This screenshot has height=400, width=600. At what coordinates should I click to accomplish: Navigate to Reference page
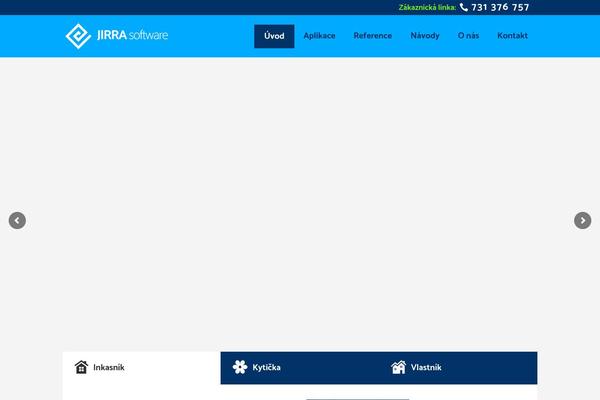click(373, 36)
